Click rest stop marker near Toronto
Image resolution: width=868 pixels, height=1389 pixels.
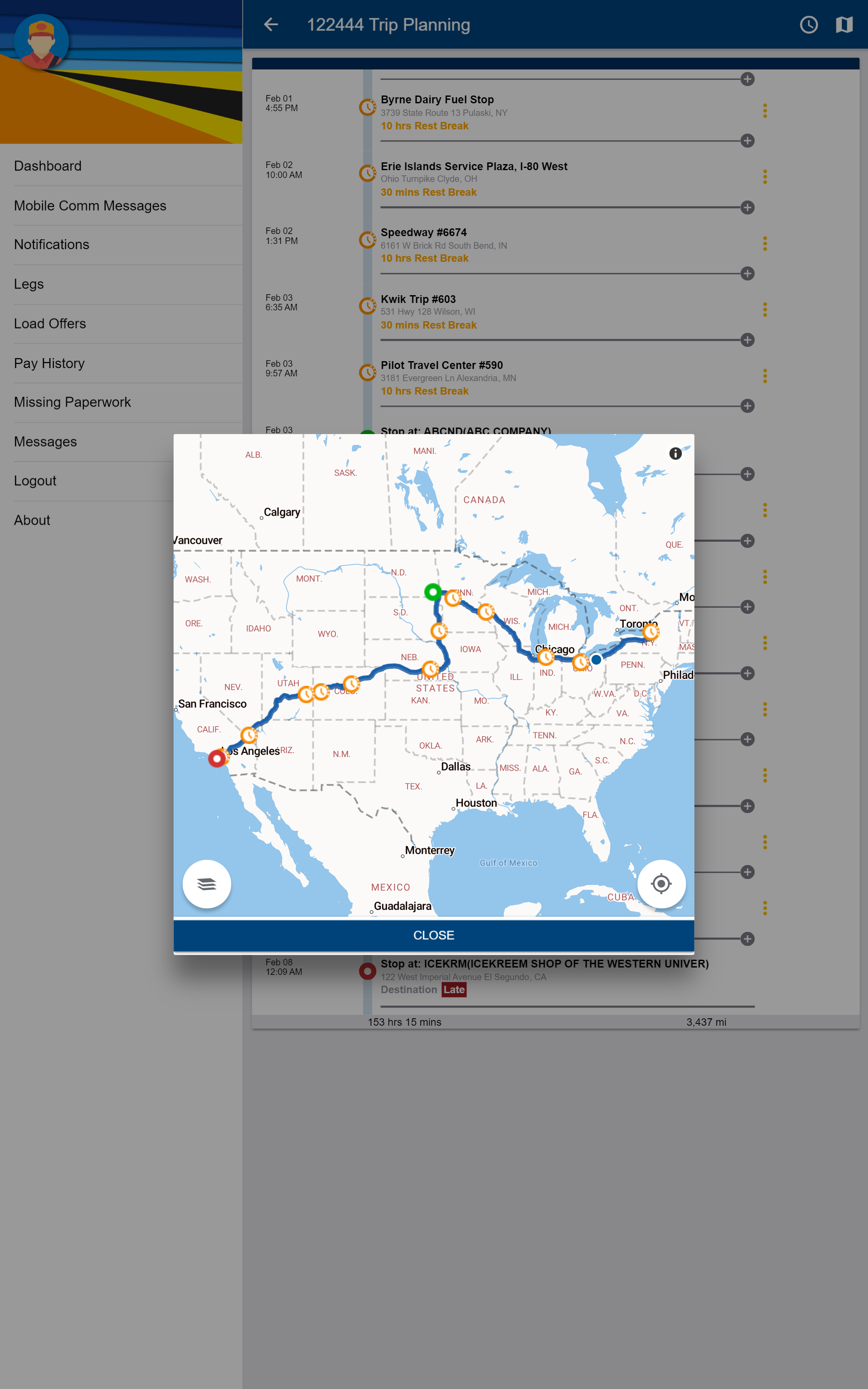click(x=651, y=632)
